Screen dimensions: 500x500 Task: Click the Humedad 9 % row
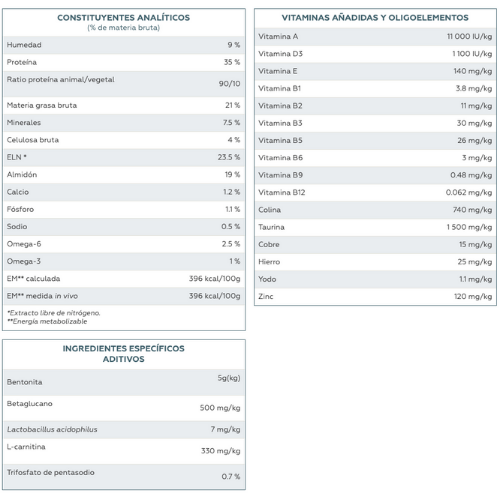[x=124, y=45]
